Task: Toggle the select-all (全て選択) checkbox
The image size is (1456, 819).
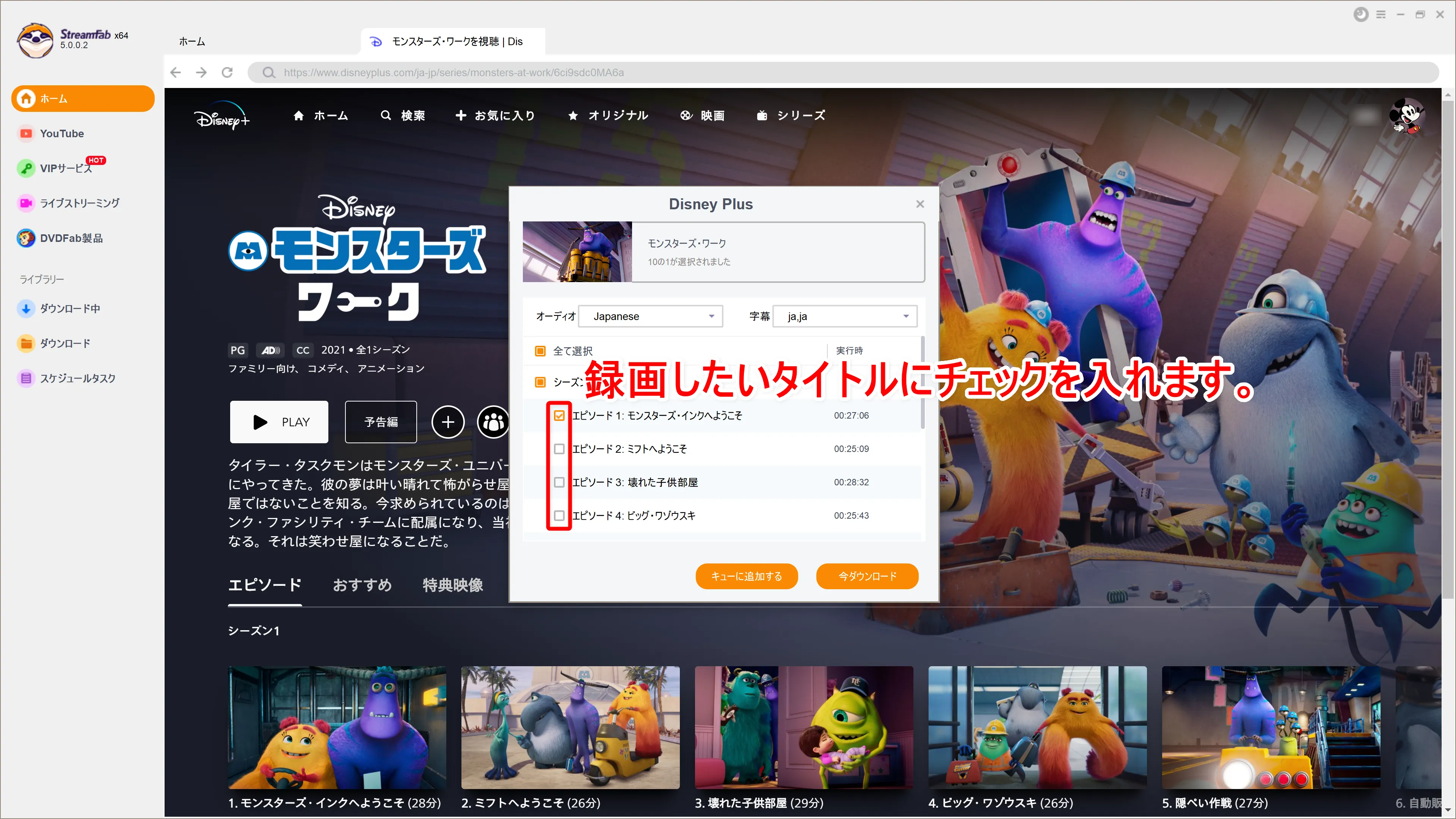Action: tap(540, 350)
